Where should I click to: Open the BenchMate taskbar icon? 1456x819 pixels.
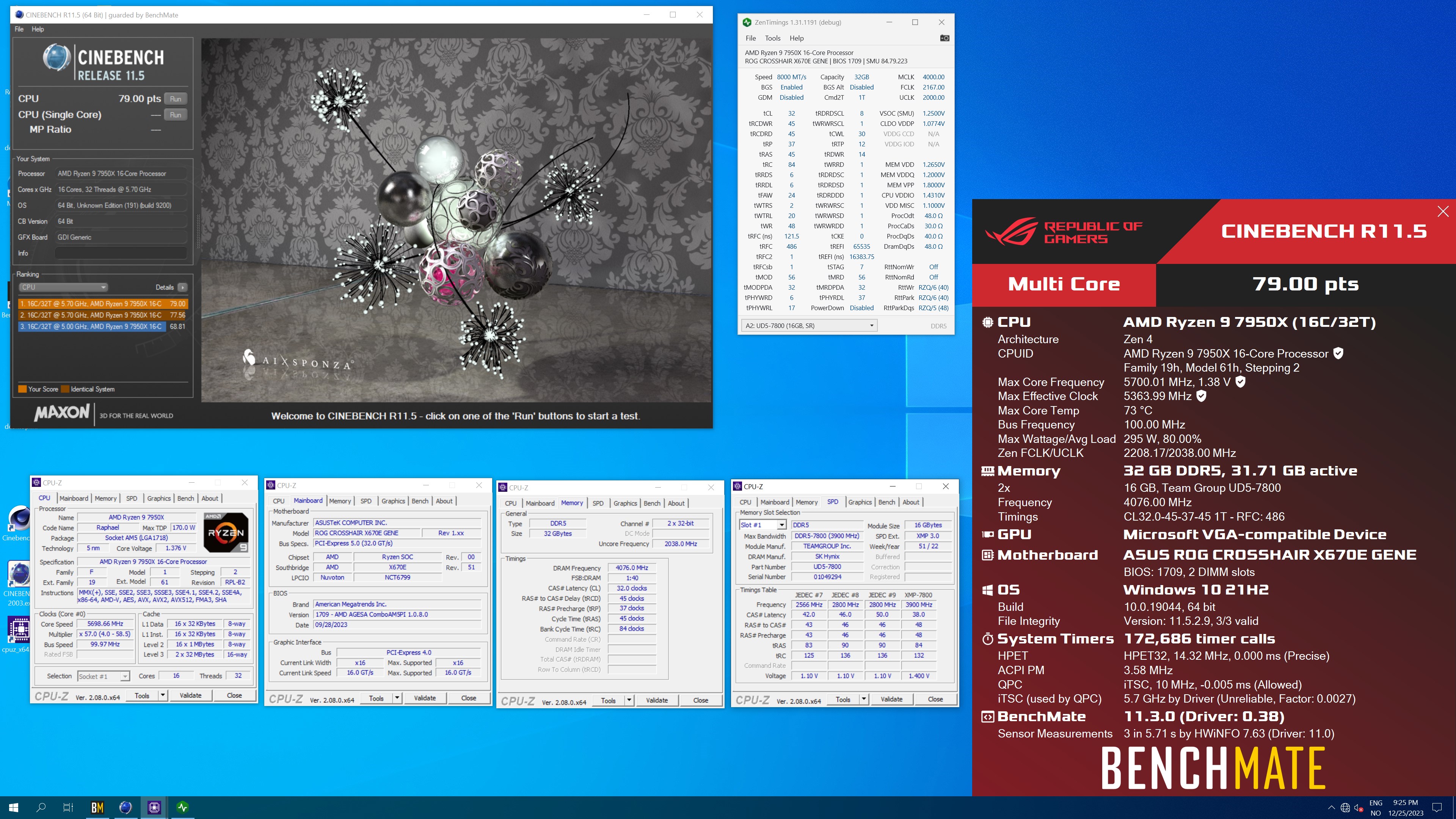click(97, 808)
